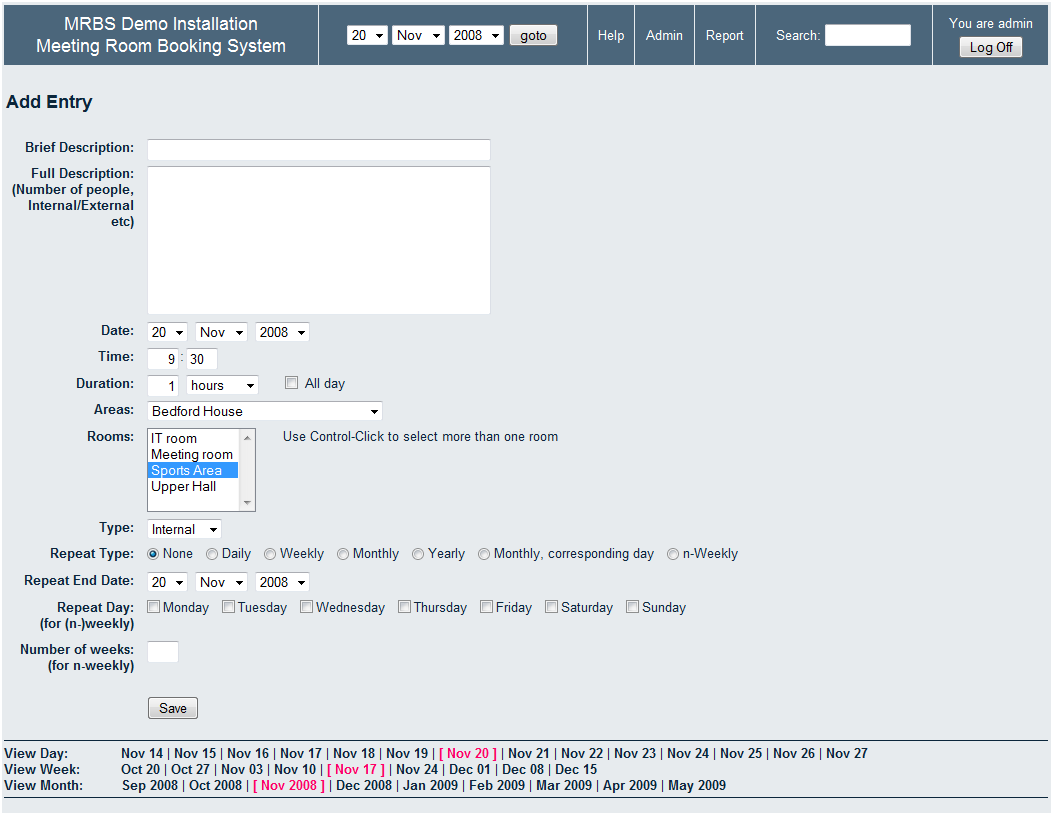Click the Brief Description text field

click(x=318, y=149)
